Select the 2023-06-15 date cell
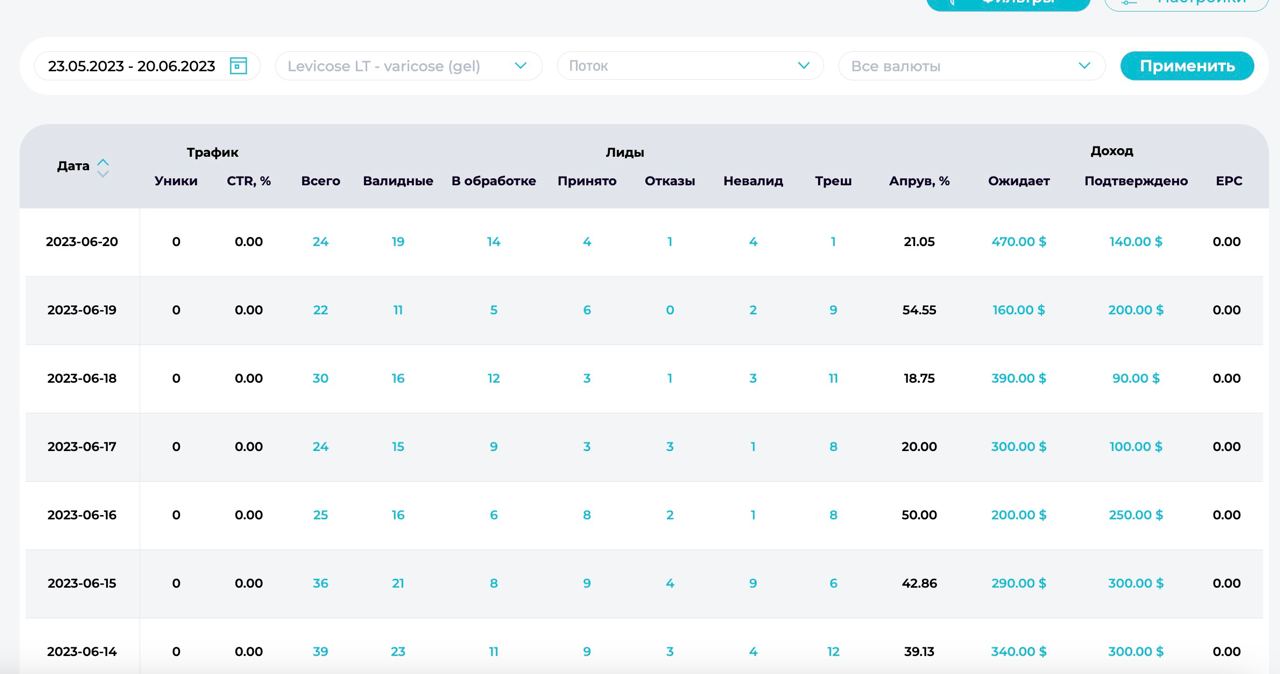1280x674 pixels. (82, 583)
